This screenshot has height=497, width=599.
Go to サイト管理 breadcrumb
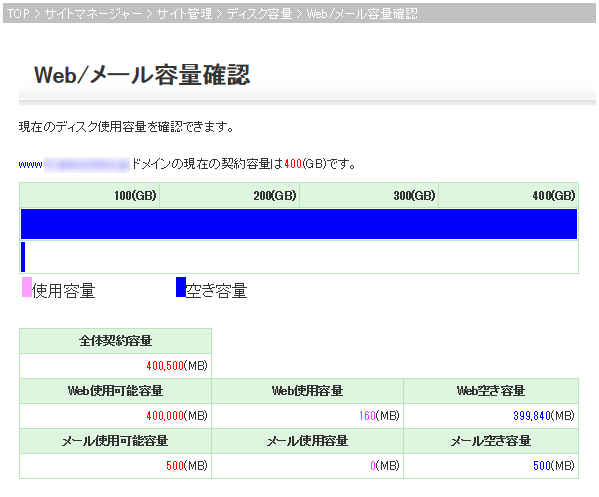point(184,14)
